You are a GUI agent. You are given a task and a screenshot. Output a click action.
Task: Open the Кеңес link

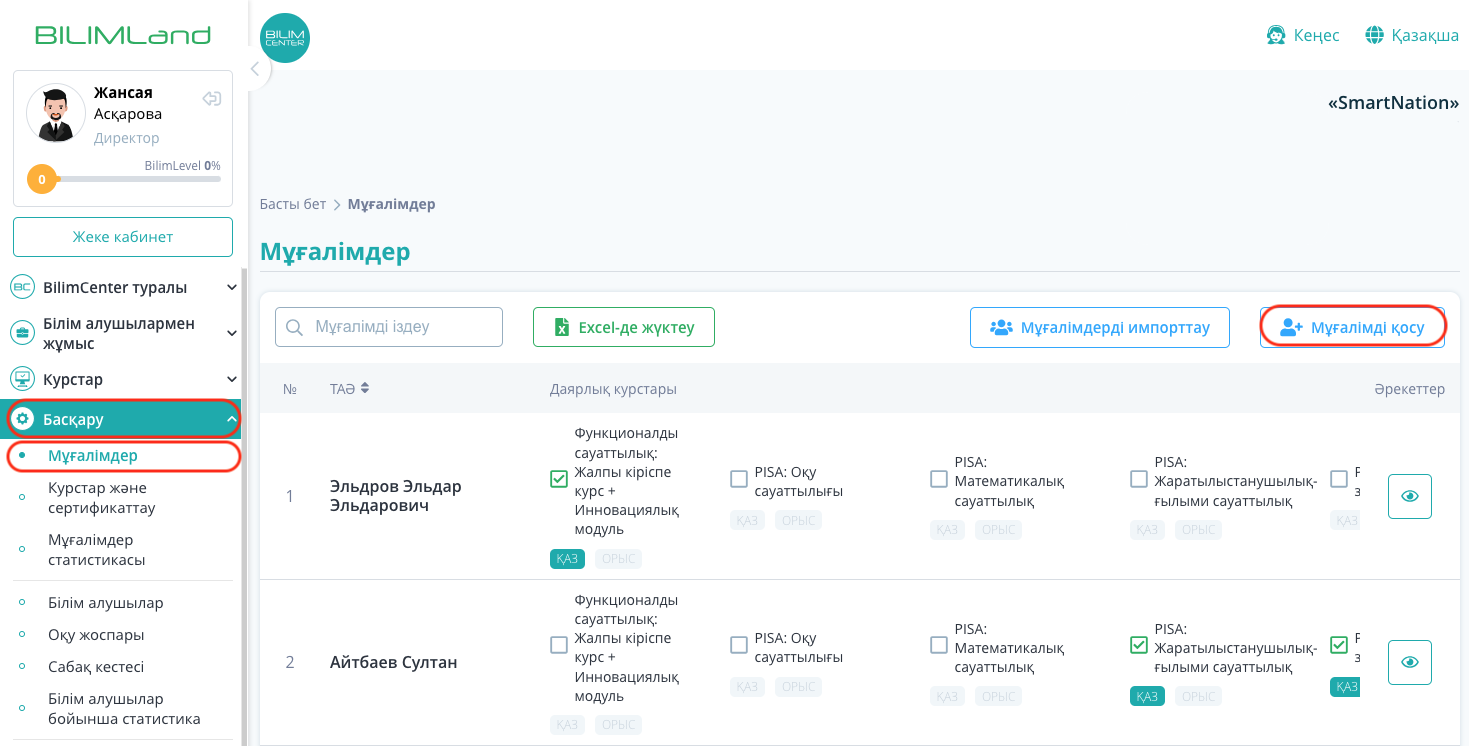point(1303,35)
